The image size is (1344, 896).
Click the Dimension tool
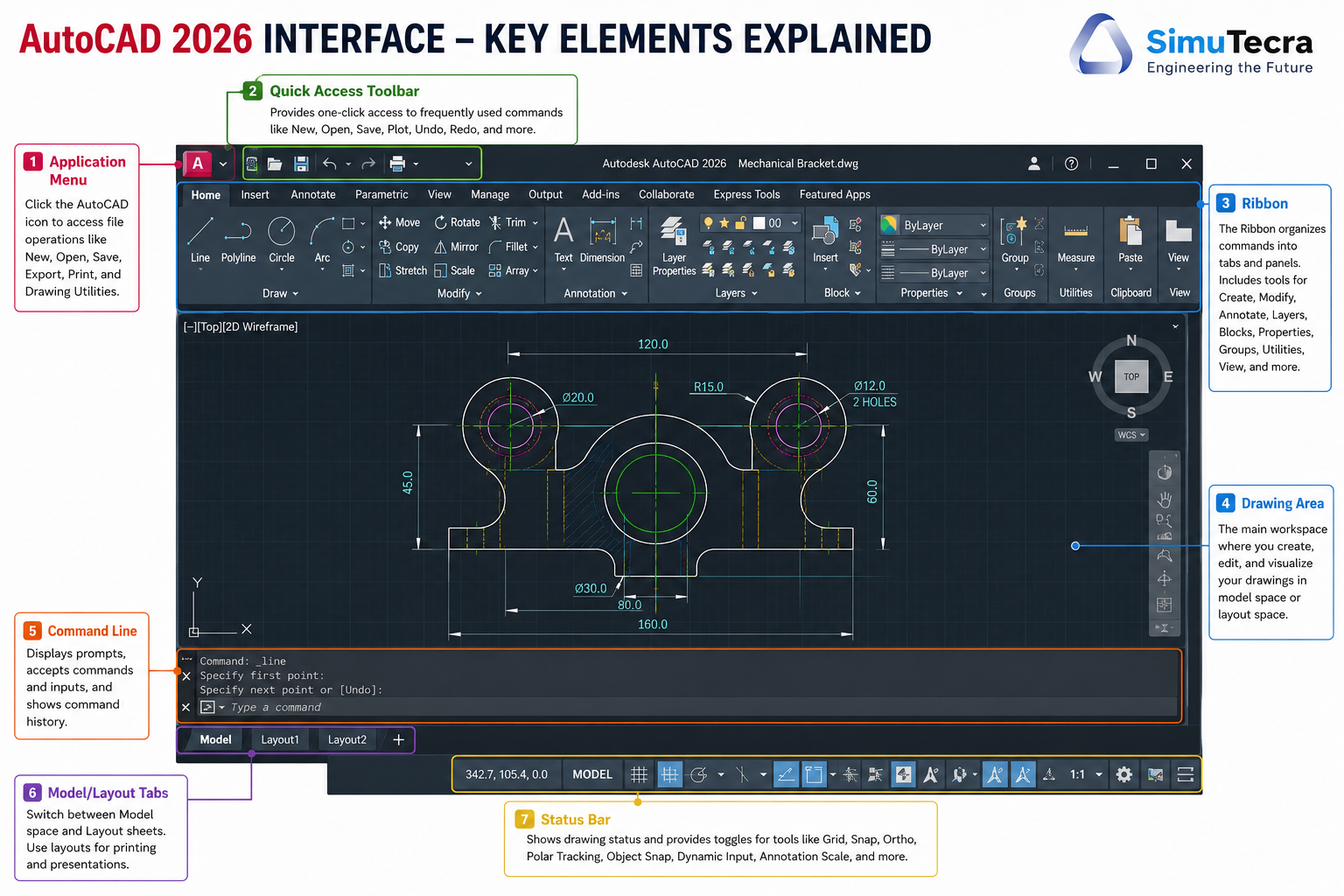click(602, 241)
